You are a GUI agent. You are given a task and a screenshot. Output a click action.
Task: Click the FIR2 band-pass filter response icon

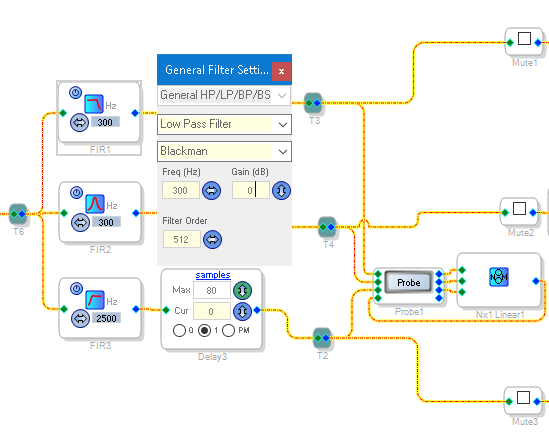pos(95,203)
